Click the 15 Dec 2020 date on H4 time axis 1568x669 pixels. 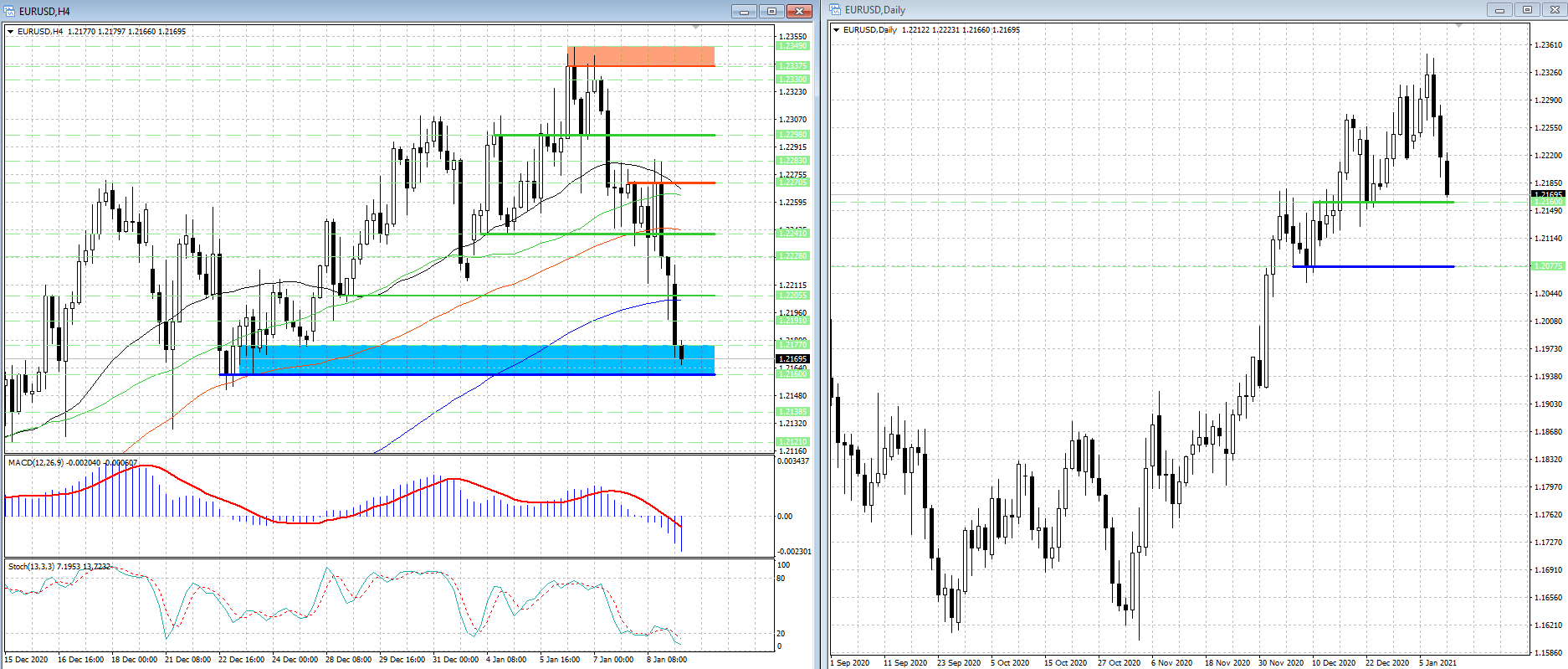point(26,660)
